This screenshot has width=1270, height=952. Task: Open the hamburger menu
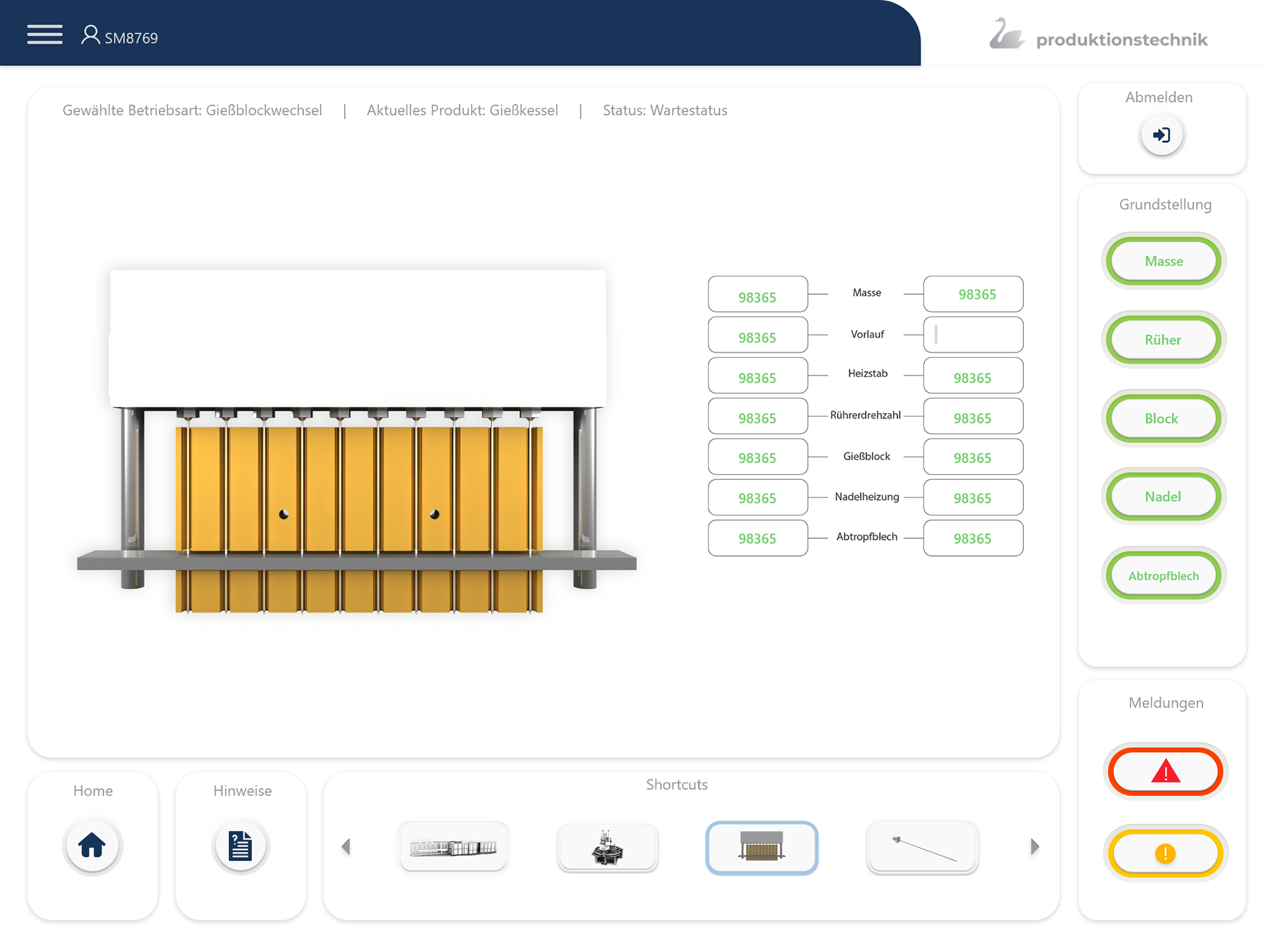(x=45, y=34)
